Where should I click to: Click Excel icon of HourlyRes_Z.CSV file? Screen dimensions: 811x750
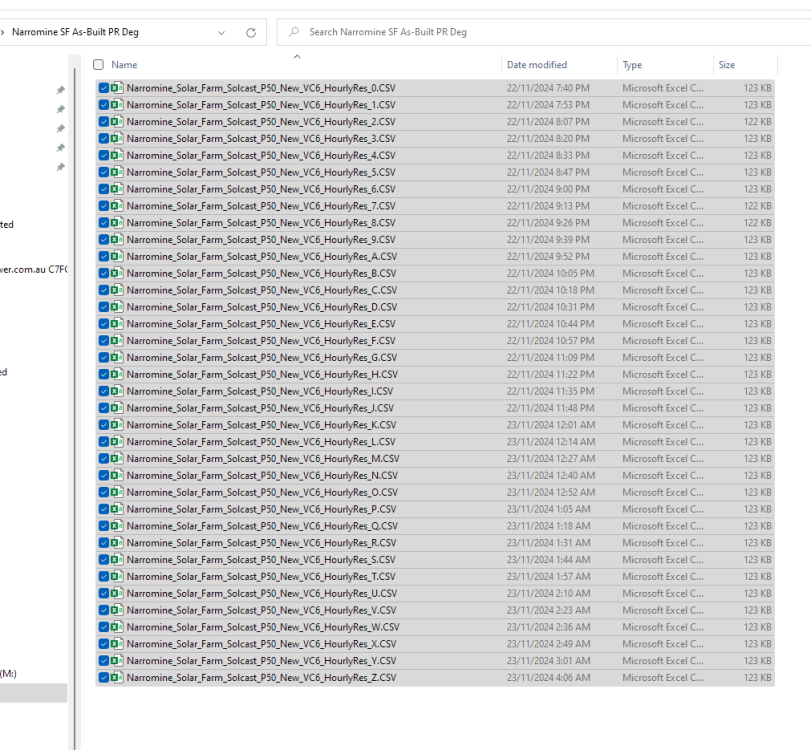tap(117, 677)
